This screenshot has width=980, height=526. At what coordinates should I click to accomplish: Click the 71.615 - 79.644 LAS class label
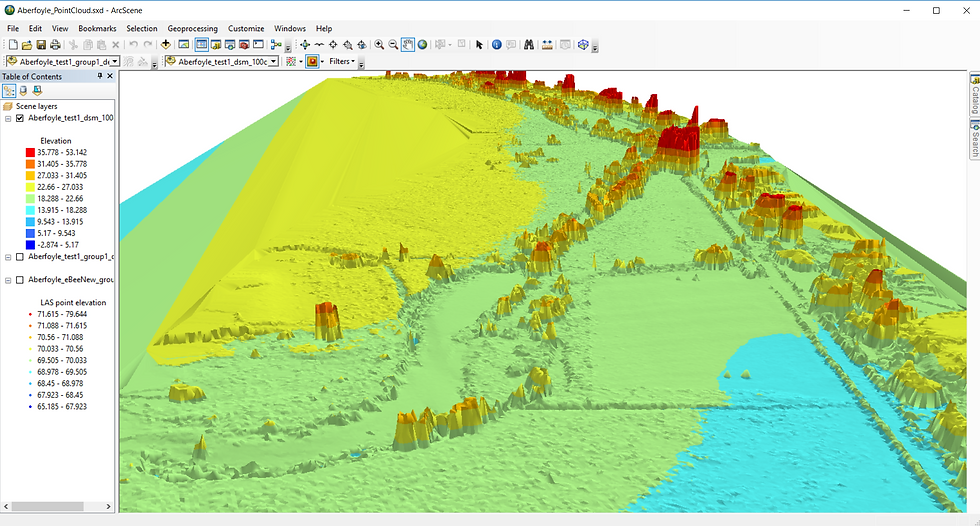click(x=62, y=314)
